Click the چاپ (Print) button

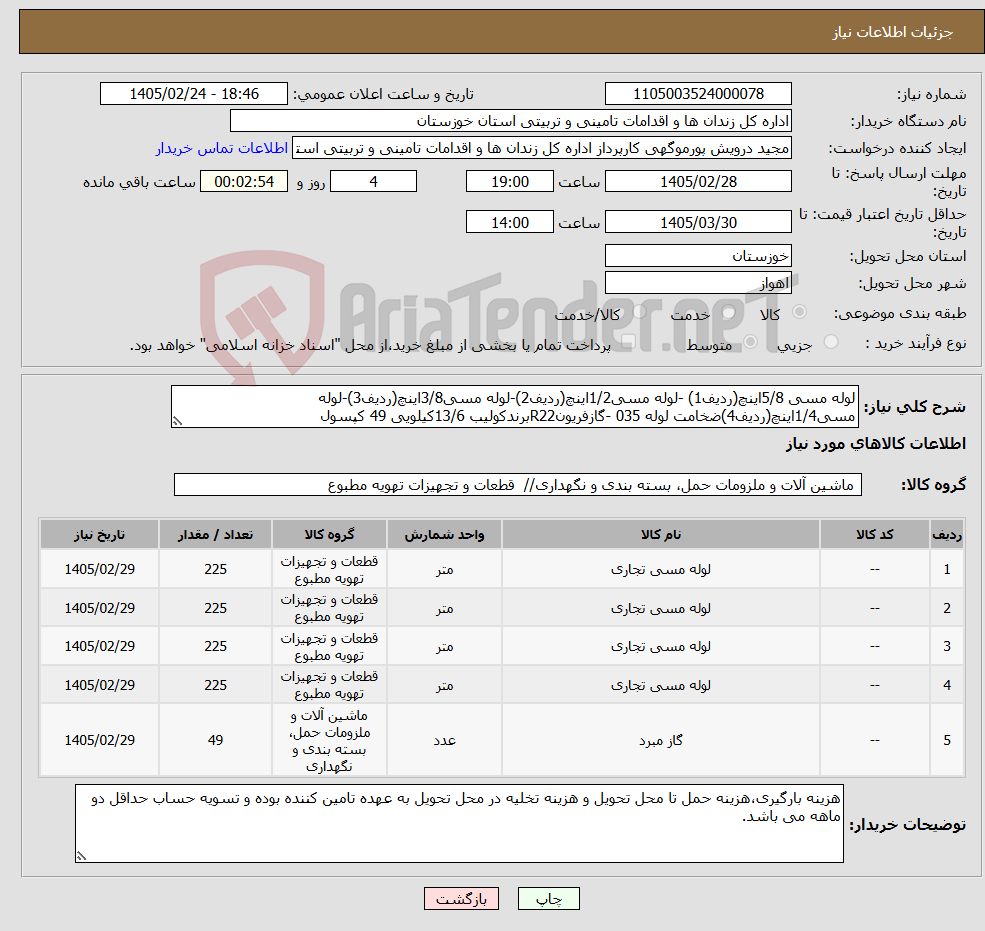click(548, 899)
